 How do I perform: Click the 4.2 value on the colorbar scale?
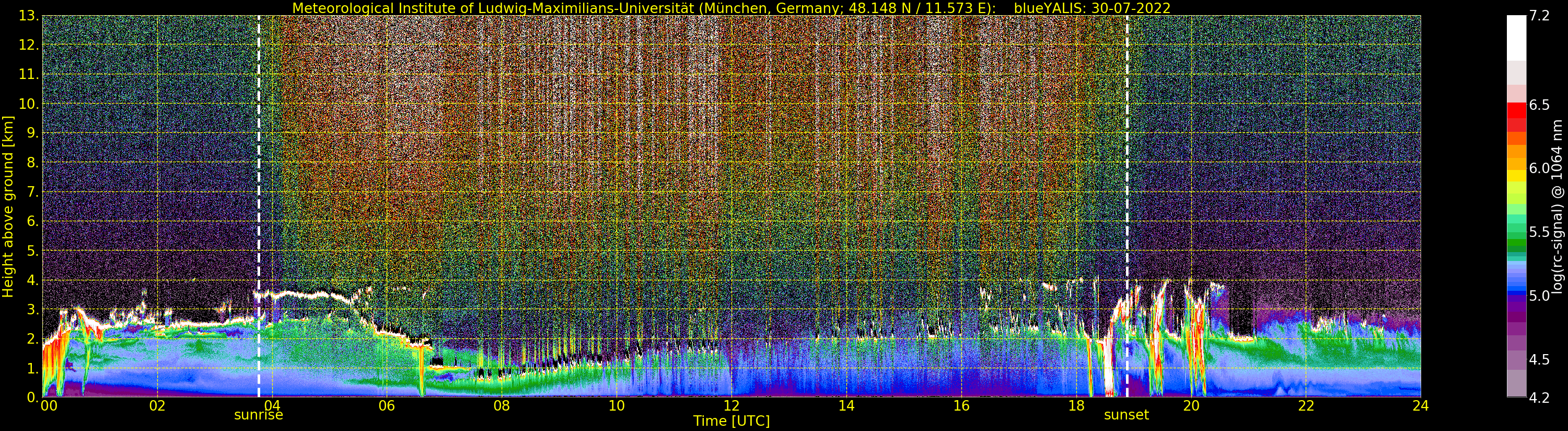[1539, 398]
